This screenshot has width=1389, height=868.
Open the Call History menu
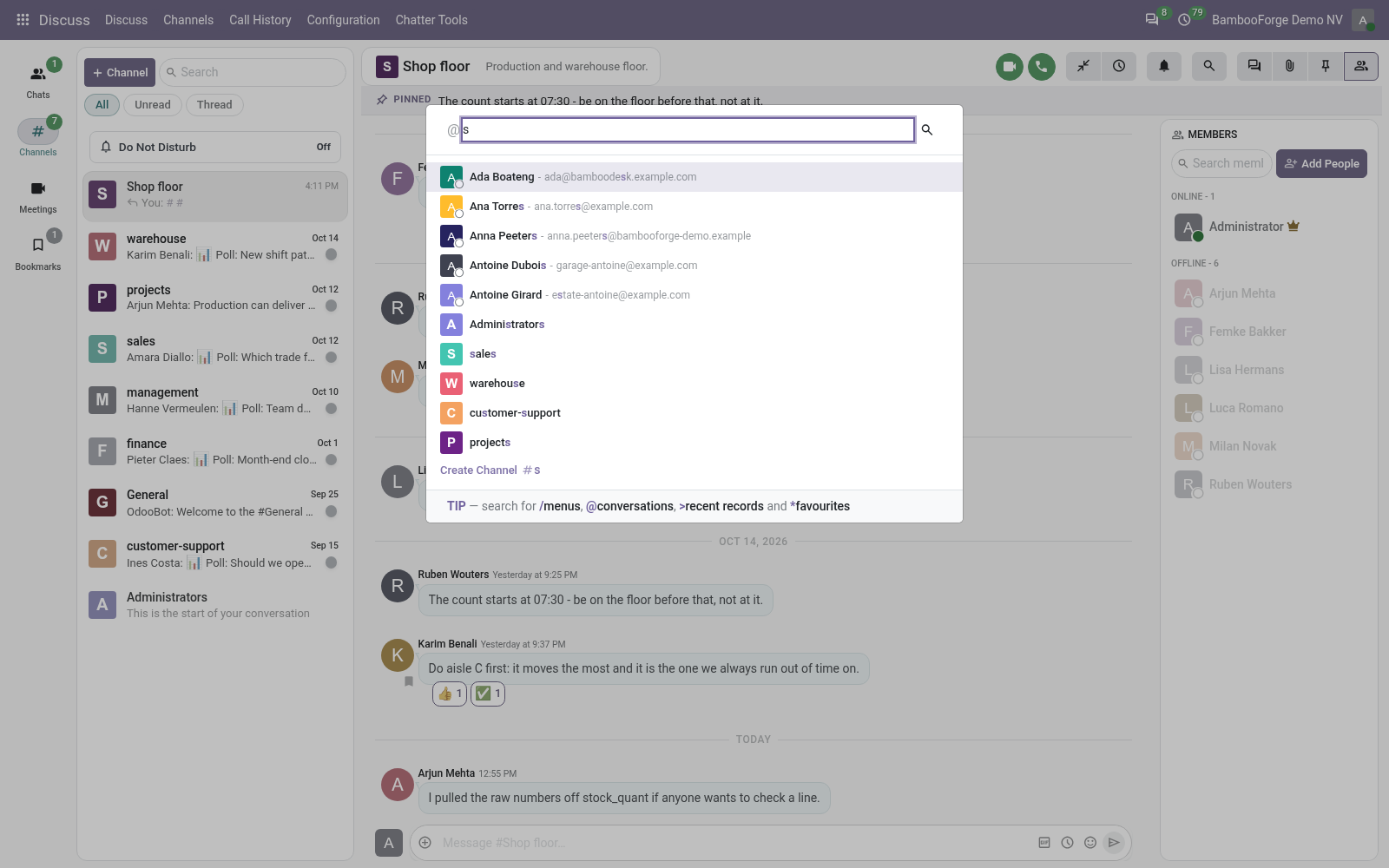coord(260,20)
